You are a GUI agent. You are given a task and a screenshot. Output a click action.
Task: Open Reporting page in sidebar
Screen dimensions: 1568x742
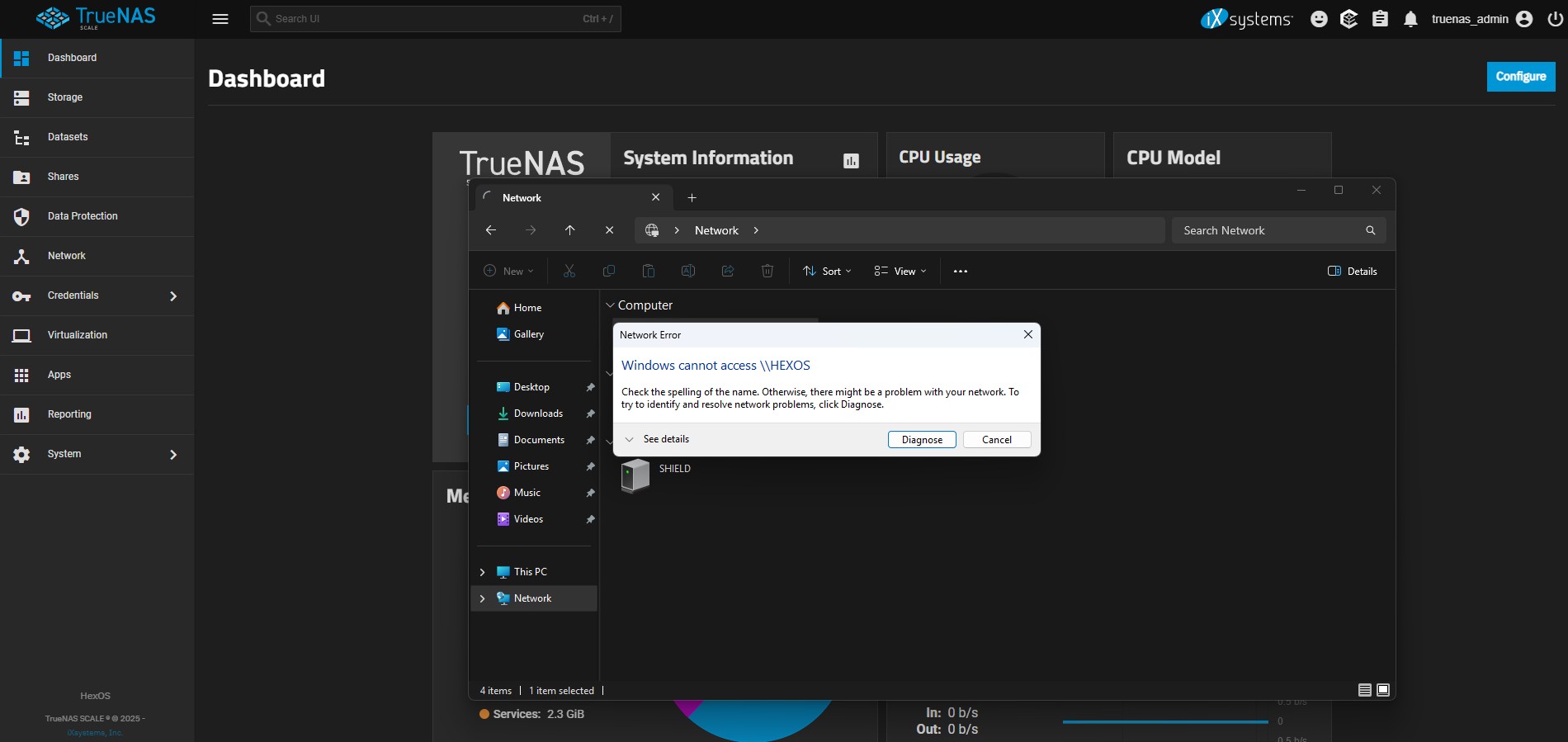(x=97, y=414)
